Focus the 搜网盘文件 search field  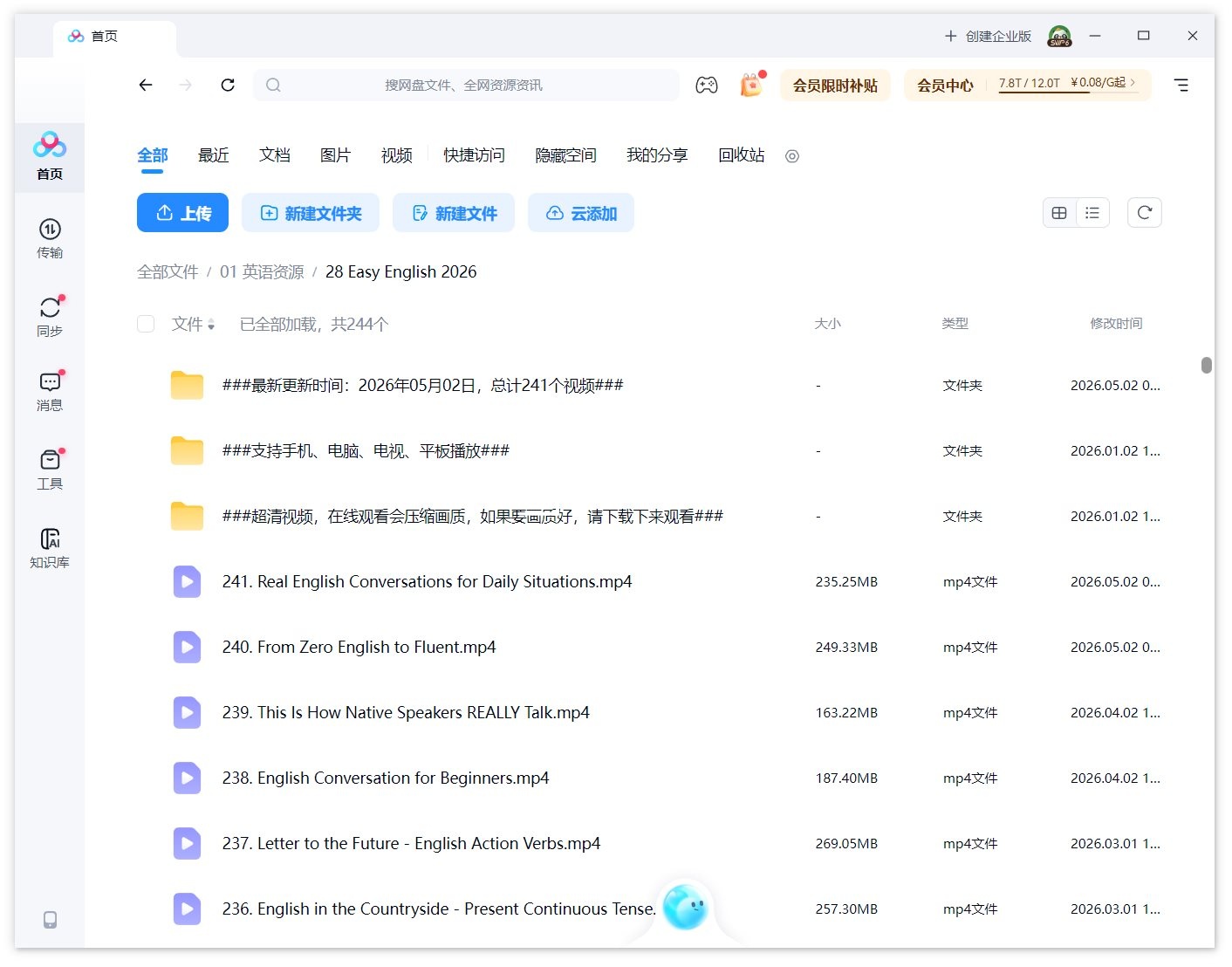466,85
